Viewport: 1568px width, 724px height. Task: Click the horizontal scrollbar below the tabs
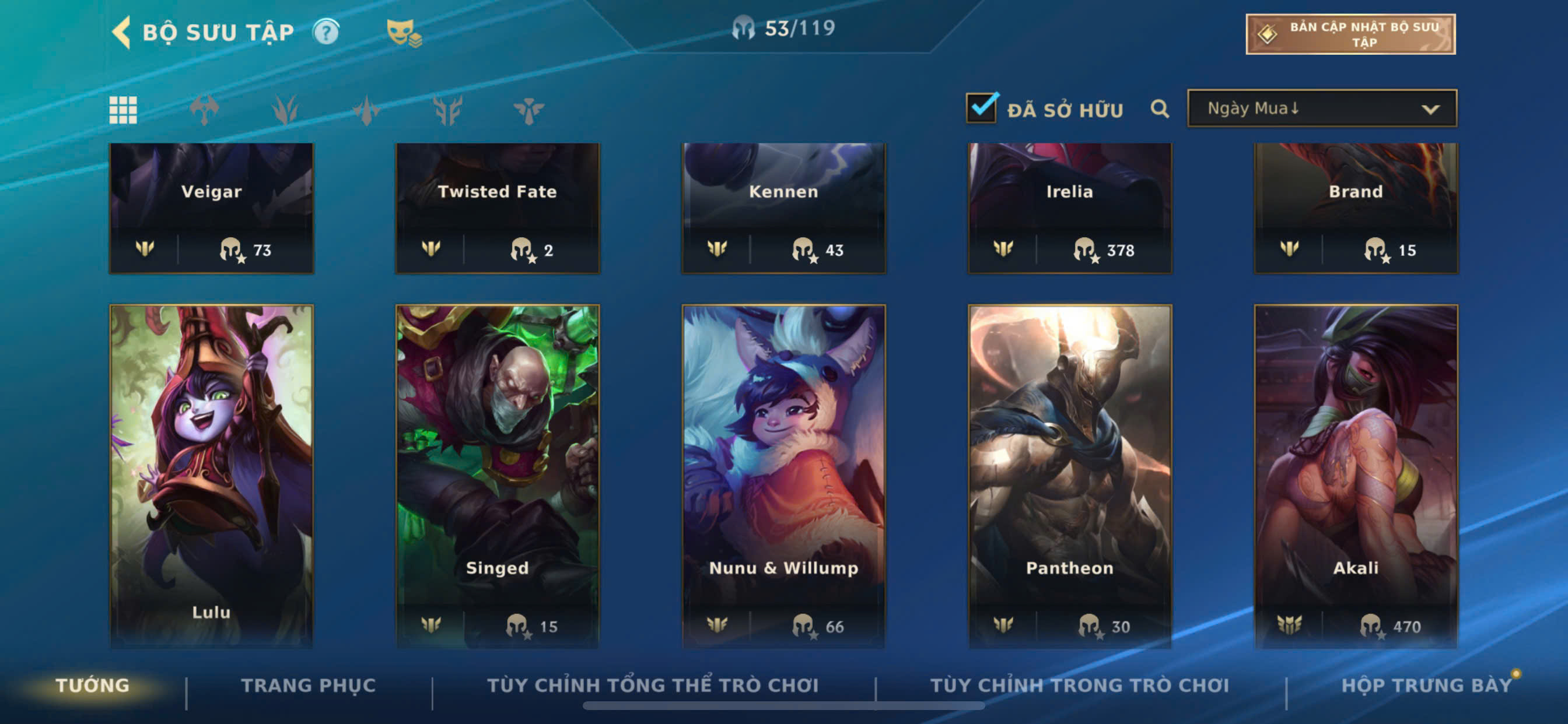click(x=783, y=706)
